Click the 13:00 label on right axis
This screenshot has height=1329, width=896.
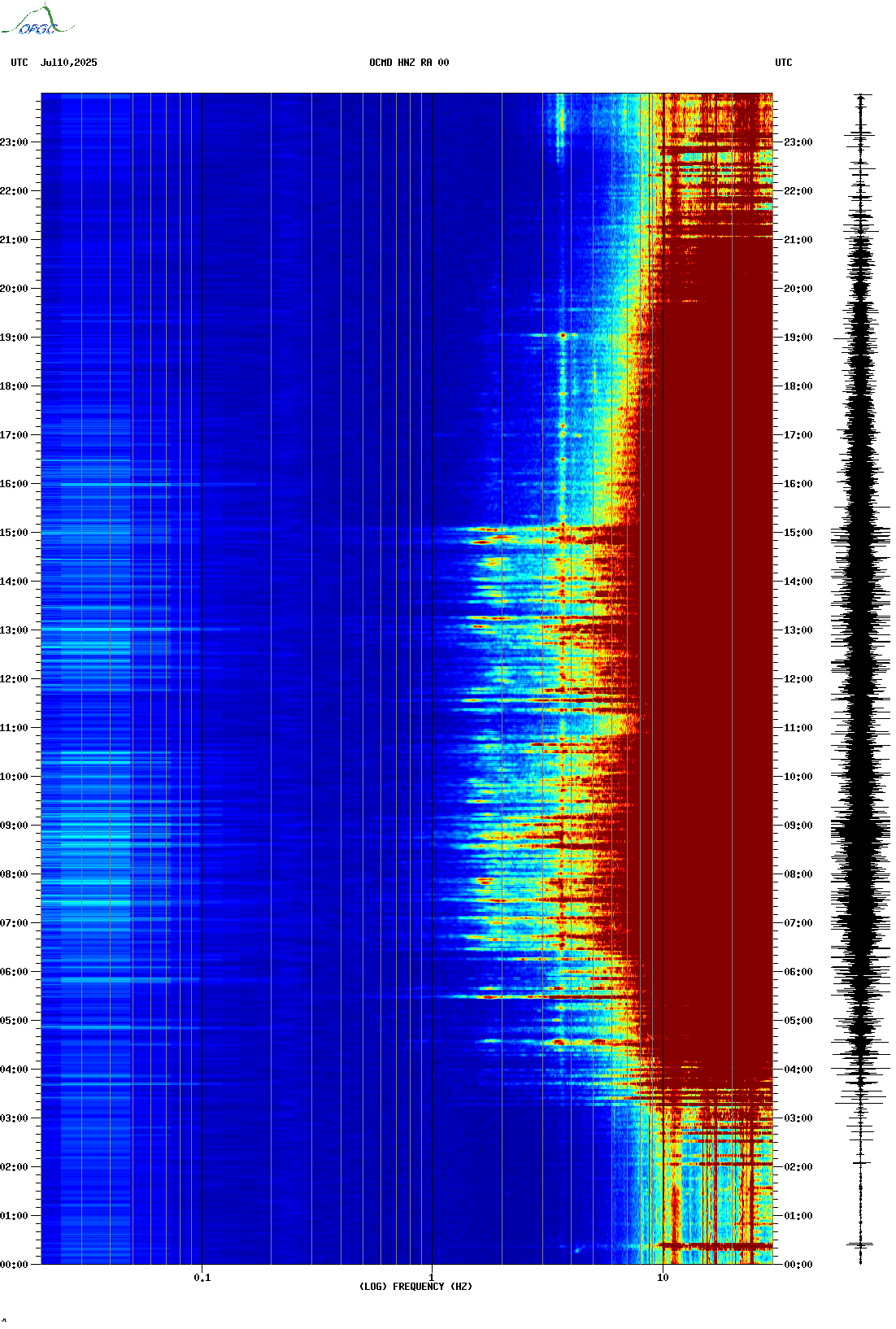point(798,630)
